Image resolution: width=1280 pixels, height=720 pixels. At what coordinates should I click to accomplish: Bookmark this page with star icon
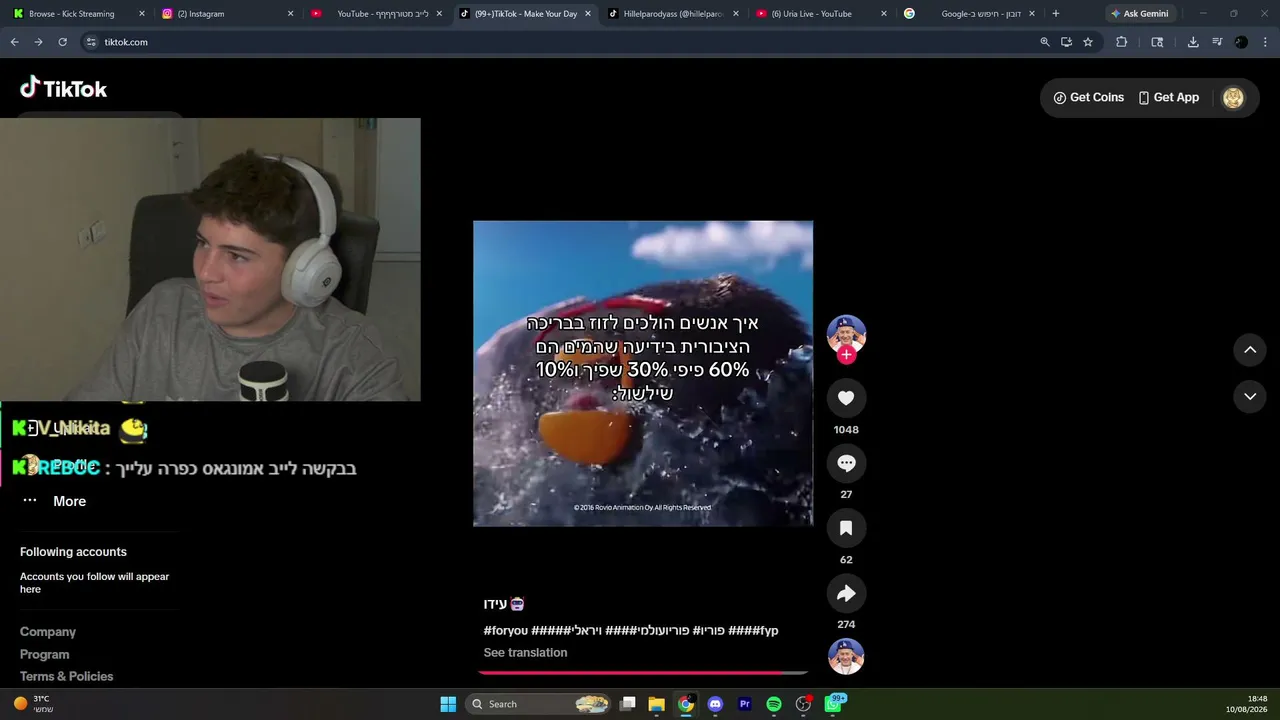pyautogui.click(x=1088, y=42)
